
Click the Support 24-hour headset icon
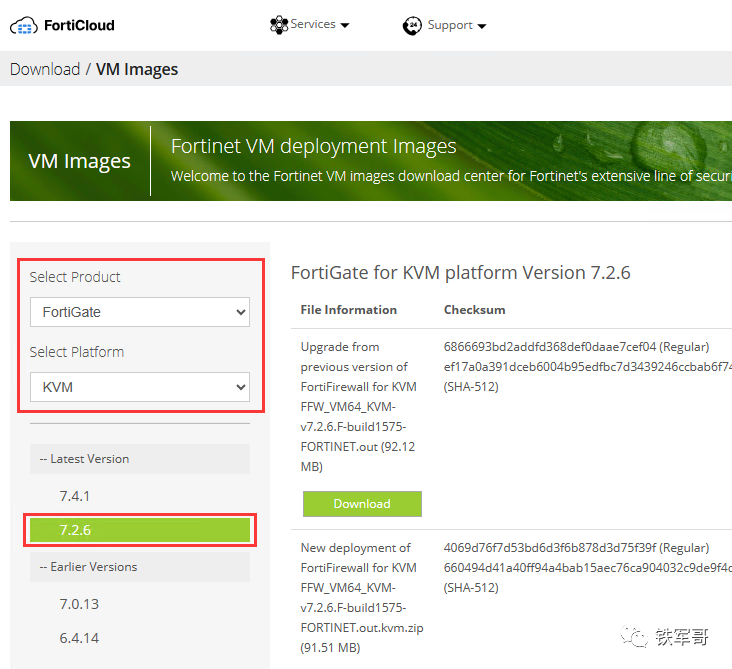point(412,25)
